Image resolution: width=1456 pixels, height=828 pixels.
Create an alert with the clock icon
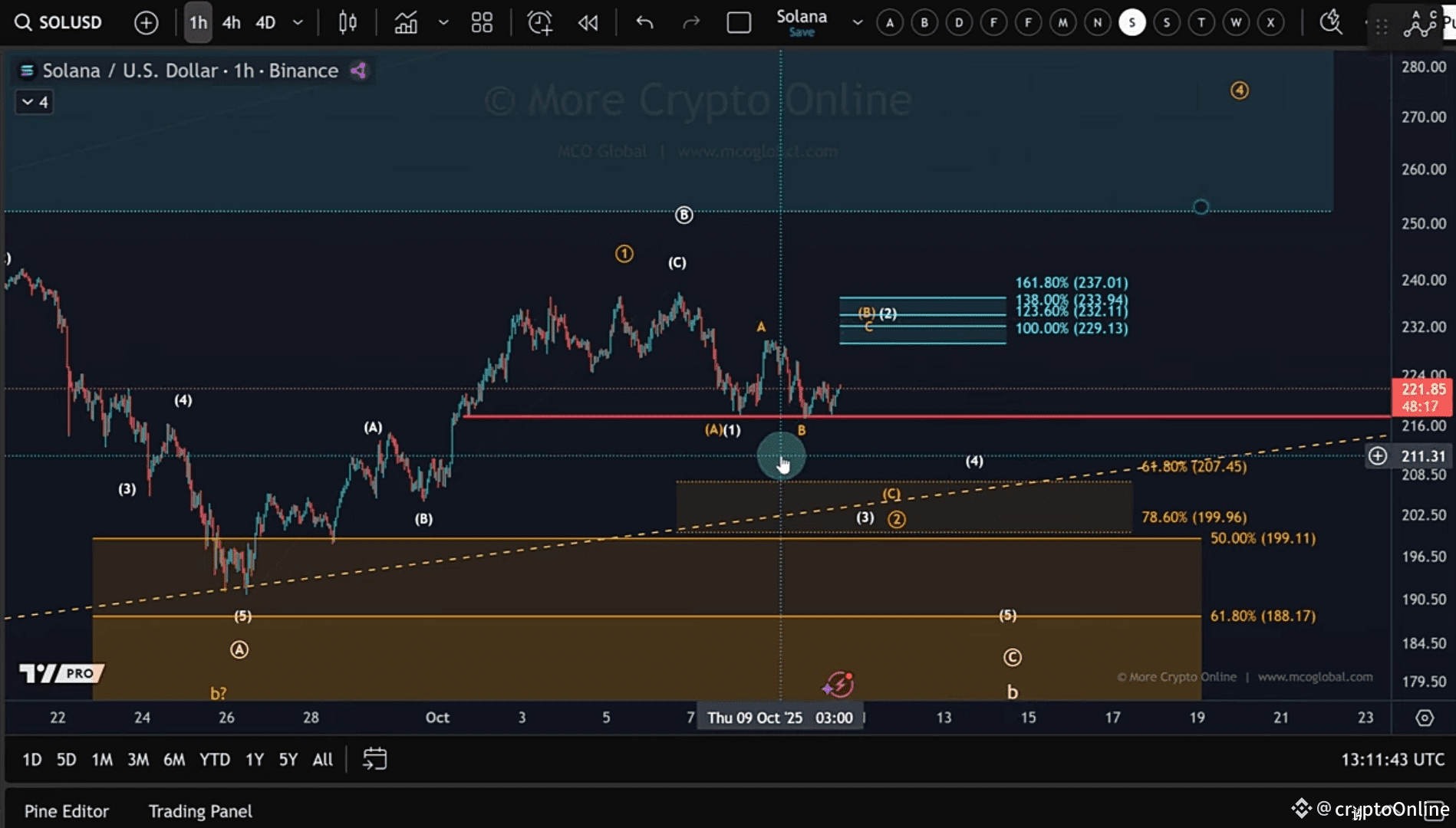pos(539,23)
